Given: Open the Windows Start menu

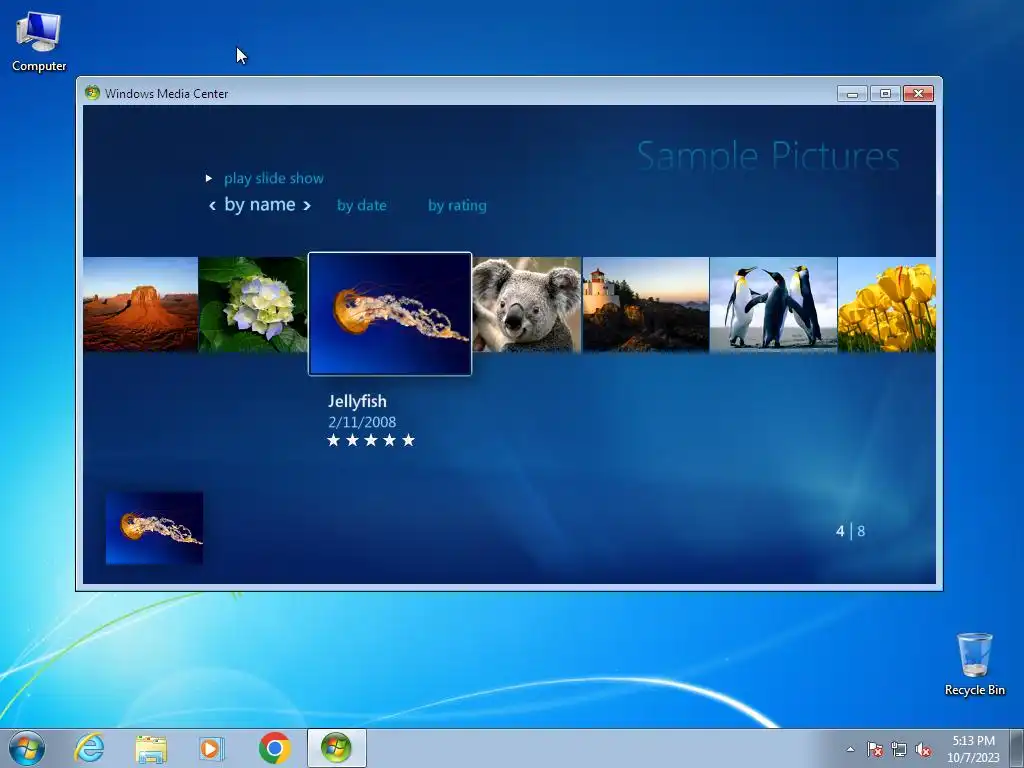Looking at the screenshot, I should 27,748.
